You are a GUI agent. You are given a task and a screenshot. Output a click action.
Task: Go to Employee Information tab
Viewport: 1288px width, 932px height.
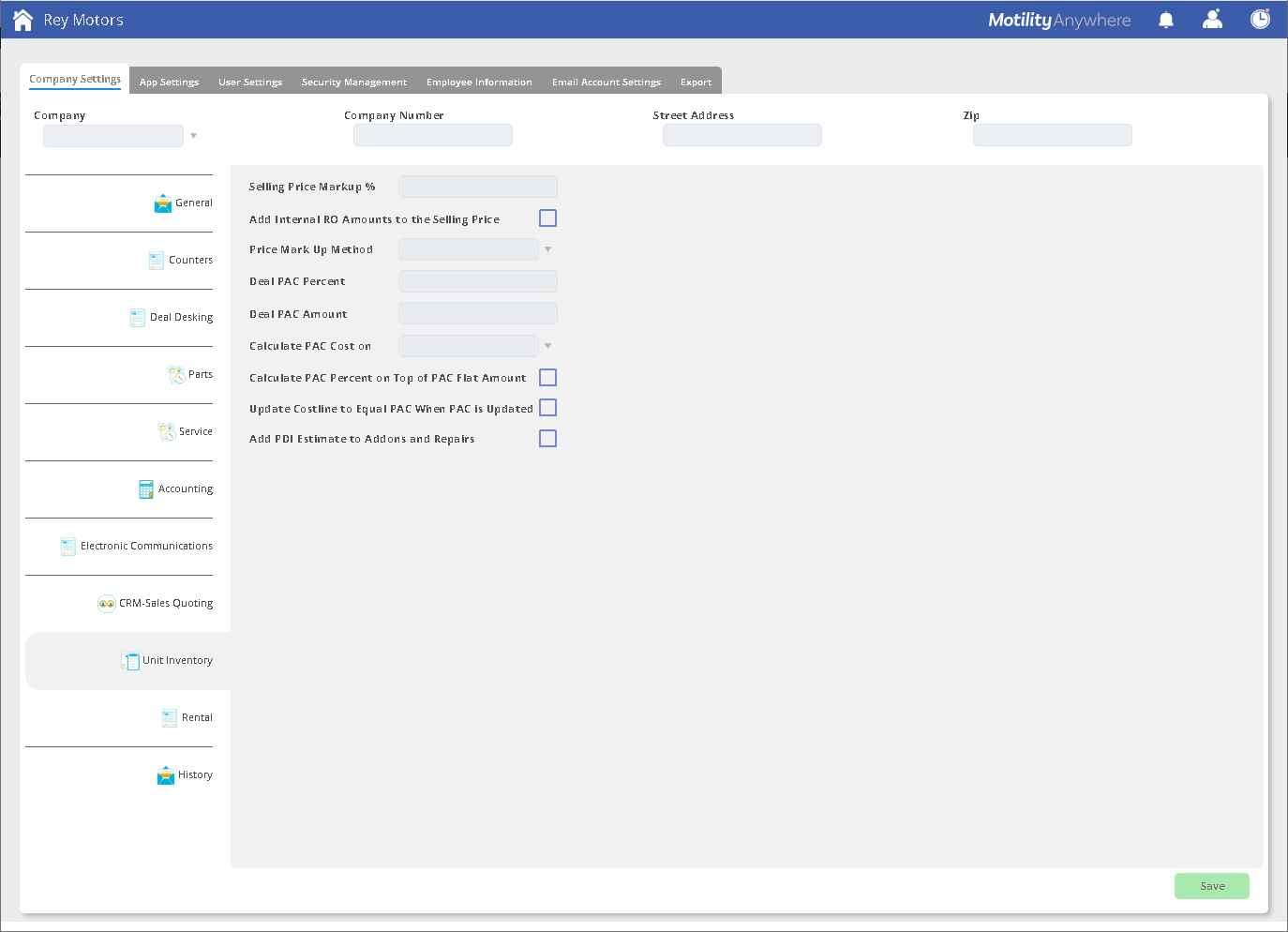(x=479, y=83)
